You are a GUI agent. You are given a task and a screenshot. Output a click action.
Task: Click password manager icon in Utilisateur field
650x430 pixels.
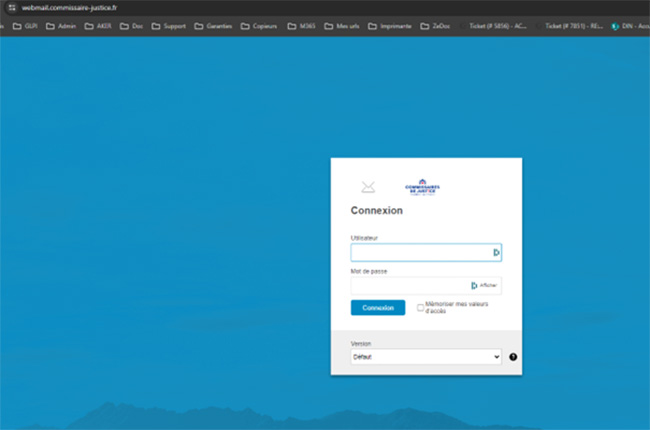click(495, 253)
